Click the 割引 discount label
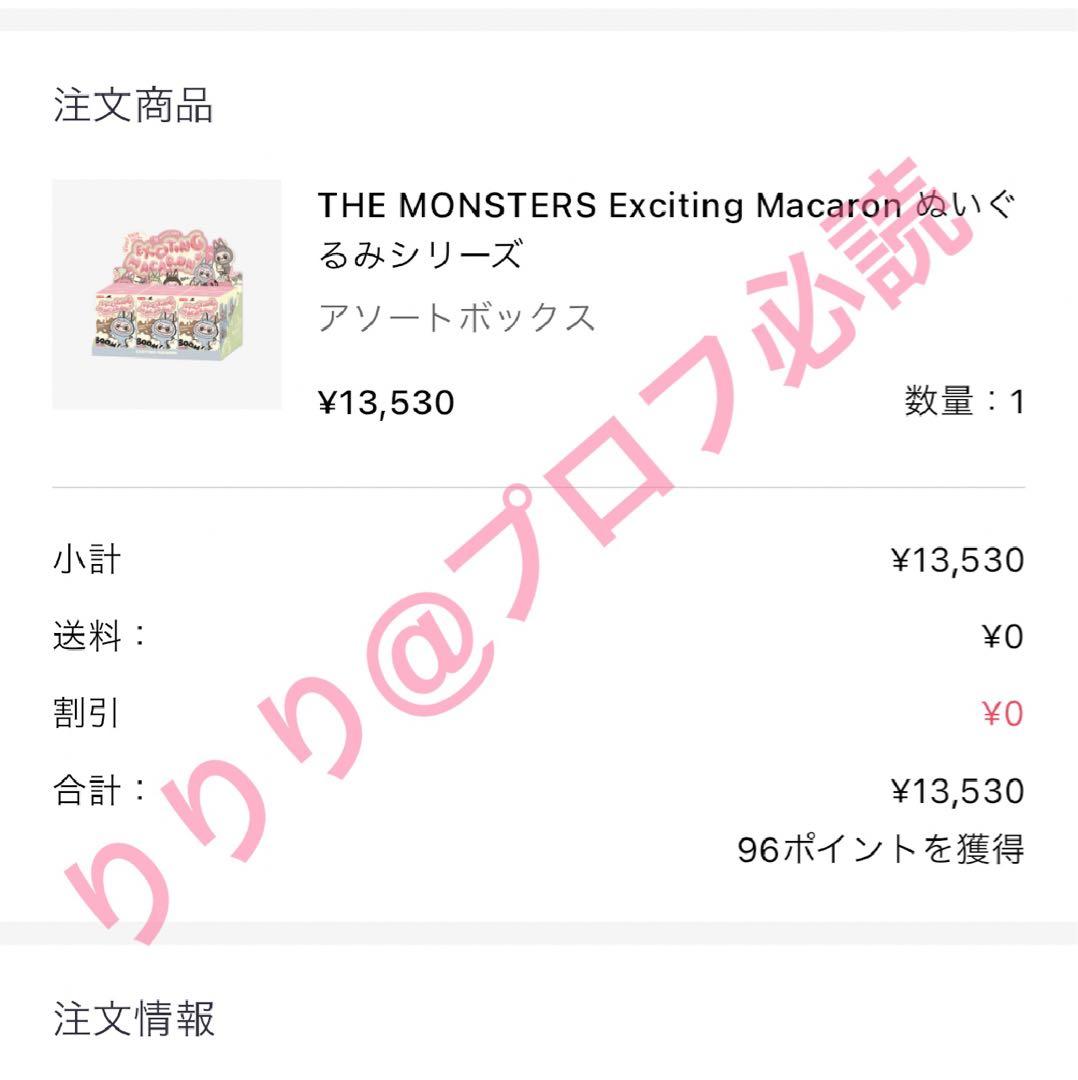The height and width of the screenshot is (1080, 1078). [86, 713]
